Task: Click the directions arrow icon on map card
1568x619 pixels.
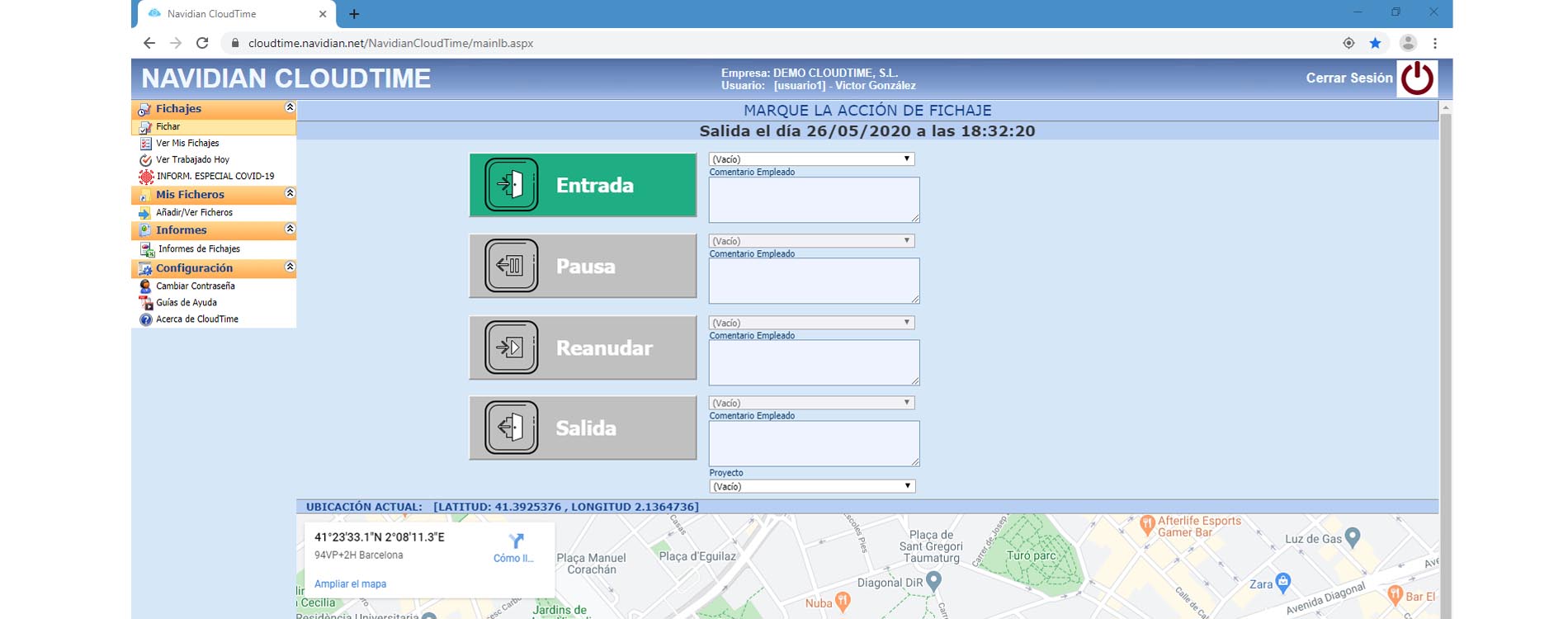Action: pos(516,541)
